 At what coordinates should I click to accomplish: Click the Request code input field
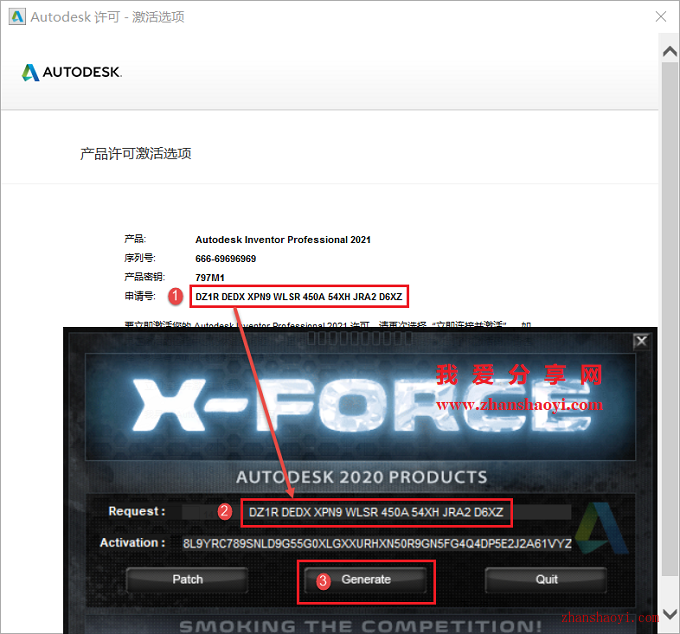376,512
